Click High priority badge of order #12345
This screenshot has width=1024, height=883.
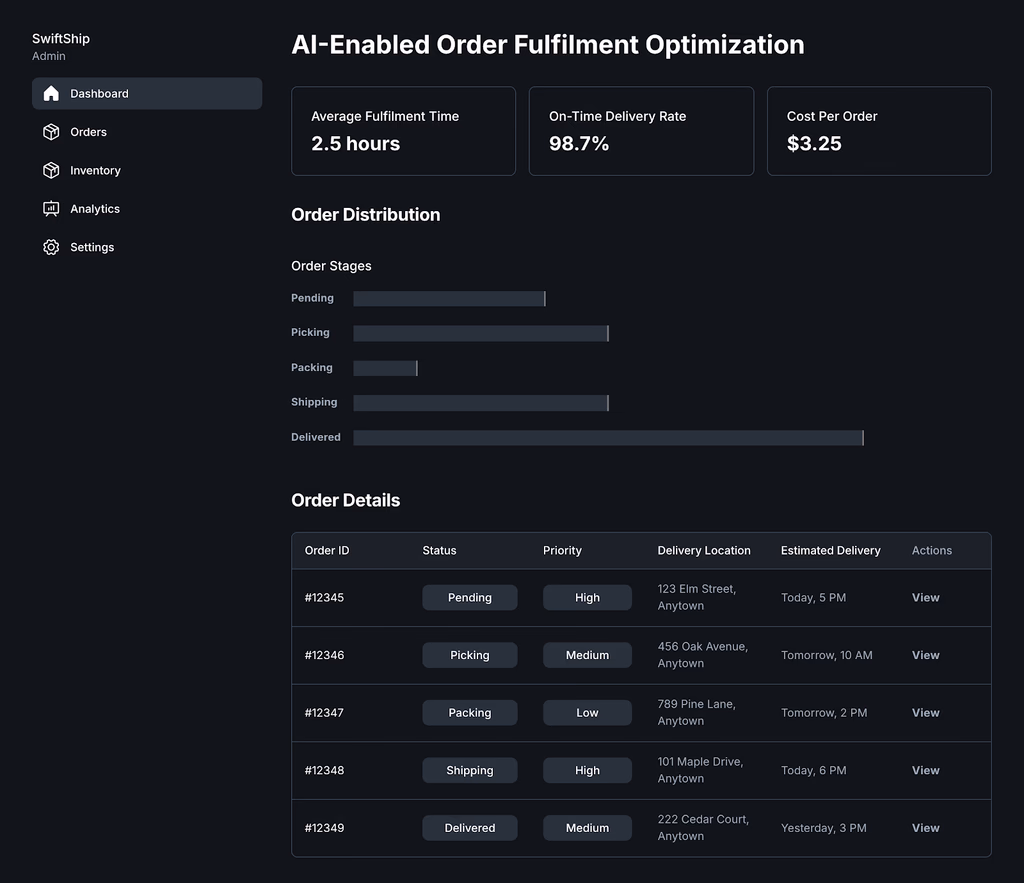(x=587, y=598)
